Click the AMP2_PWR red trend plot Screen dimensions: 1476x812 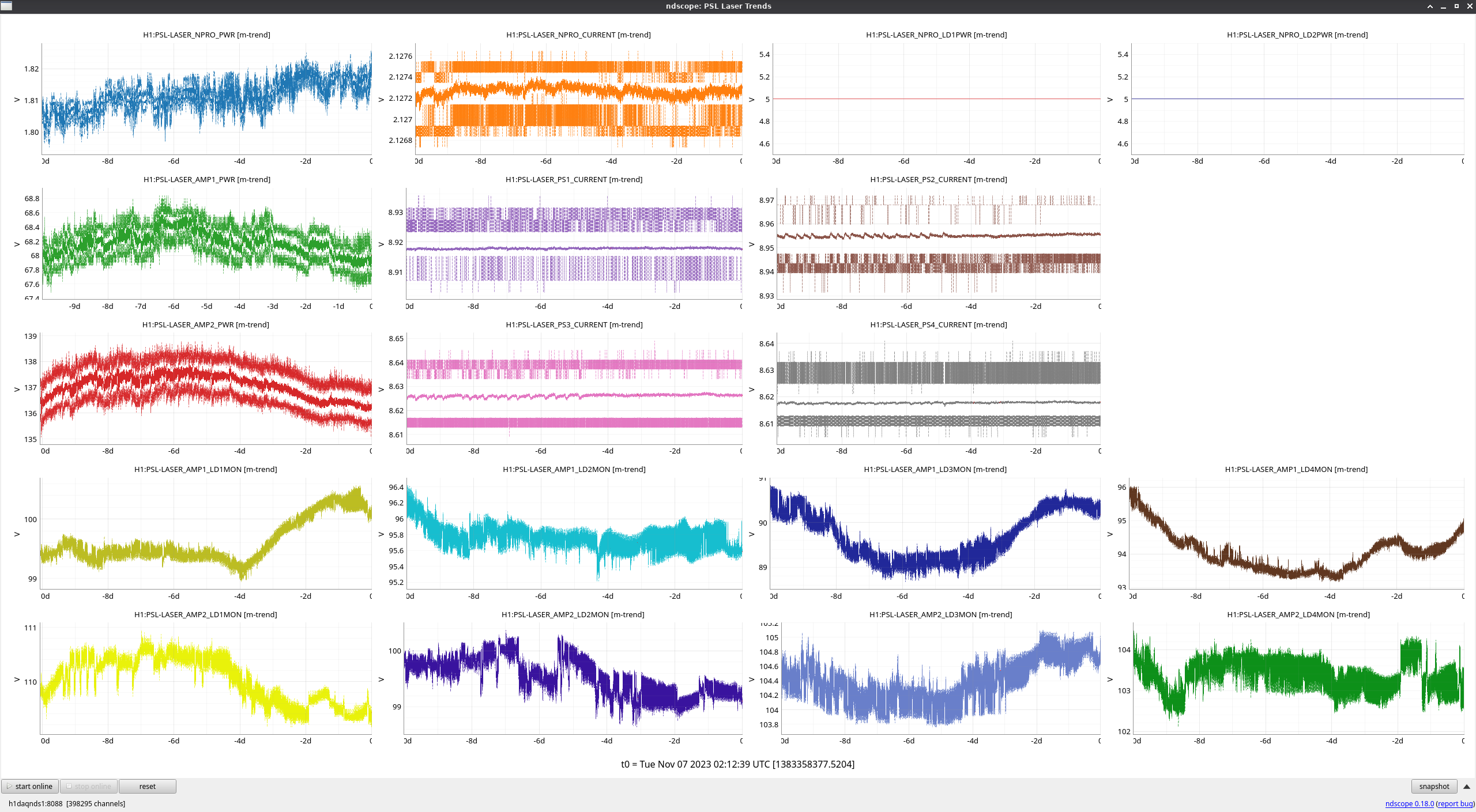206,388
